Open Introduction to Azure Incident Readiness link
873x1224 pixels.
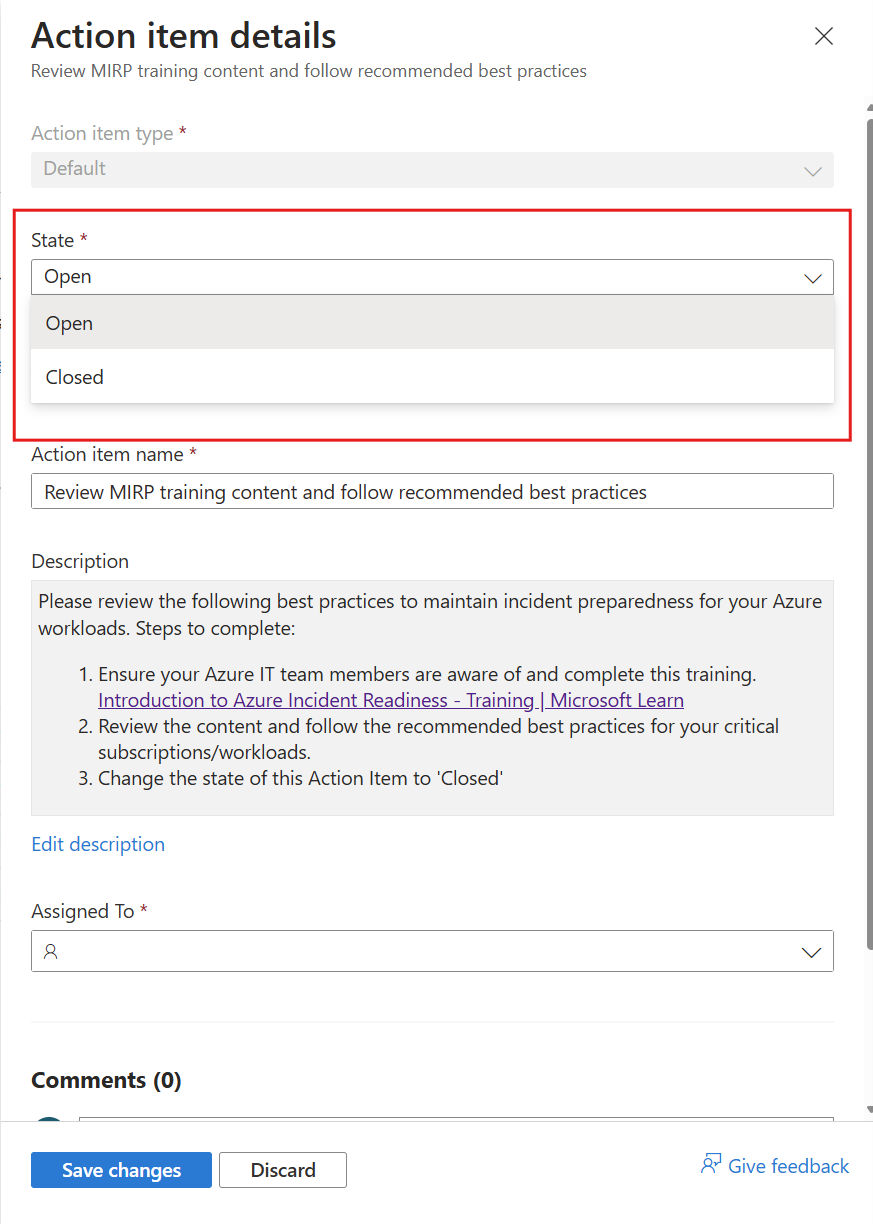[x=390, y=701]
